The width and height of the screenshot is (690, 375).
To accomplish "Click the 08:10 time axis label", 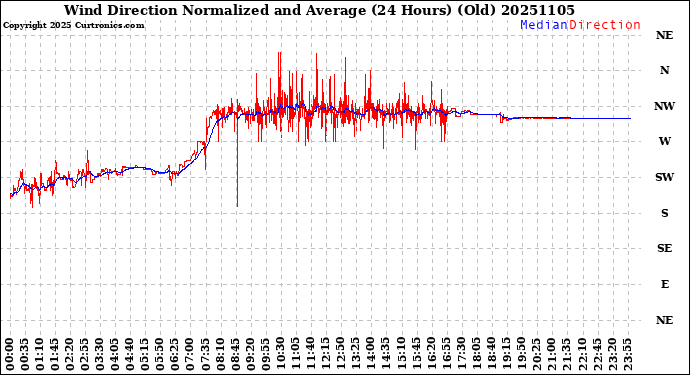I will point(220,355).
